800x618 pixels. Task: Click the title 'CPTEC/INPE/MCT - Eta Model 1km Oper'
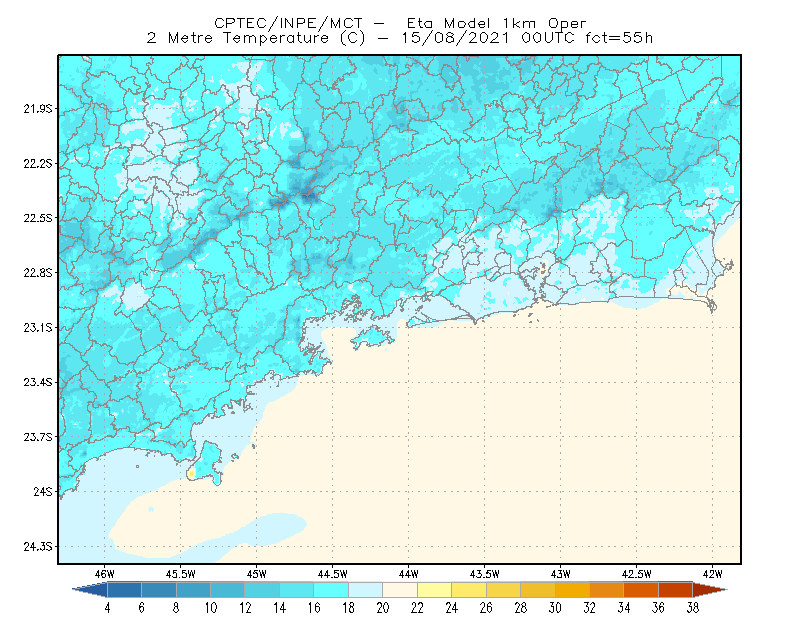(400, 23)
